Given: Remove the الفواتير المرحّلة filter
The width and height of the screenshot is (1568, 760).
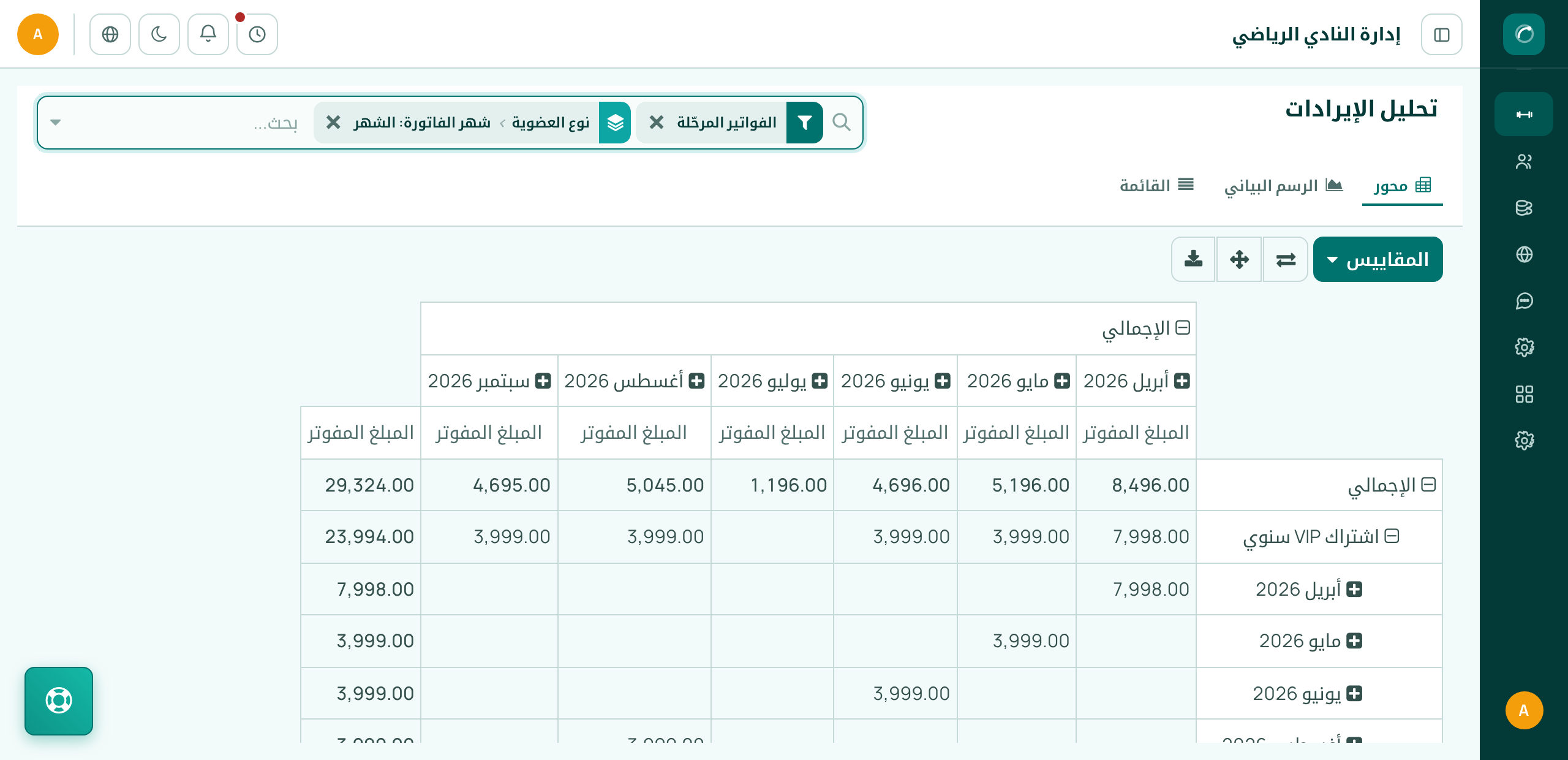Looking at the screenshot, I should point(656,123).
